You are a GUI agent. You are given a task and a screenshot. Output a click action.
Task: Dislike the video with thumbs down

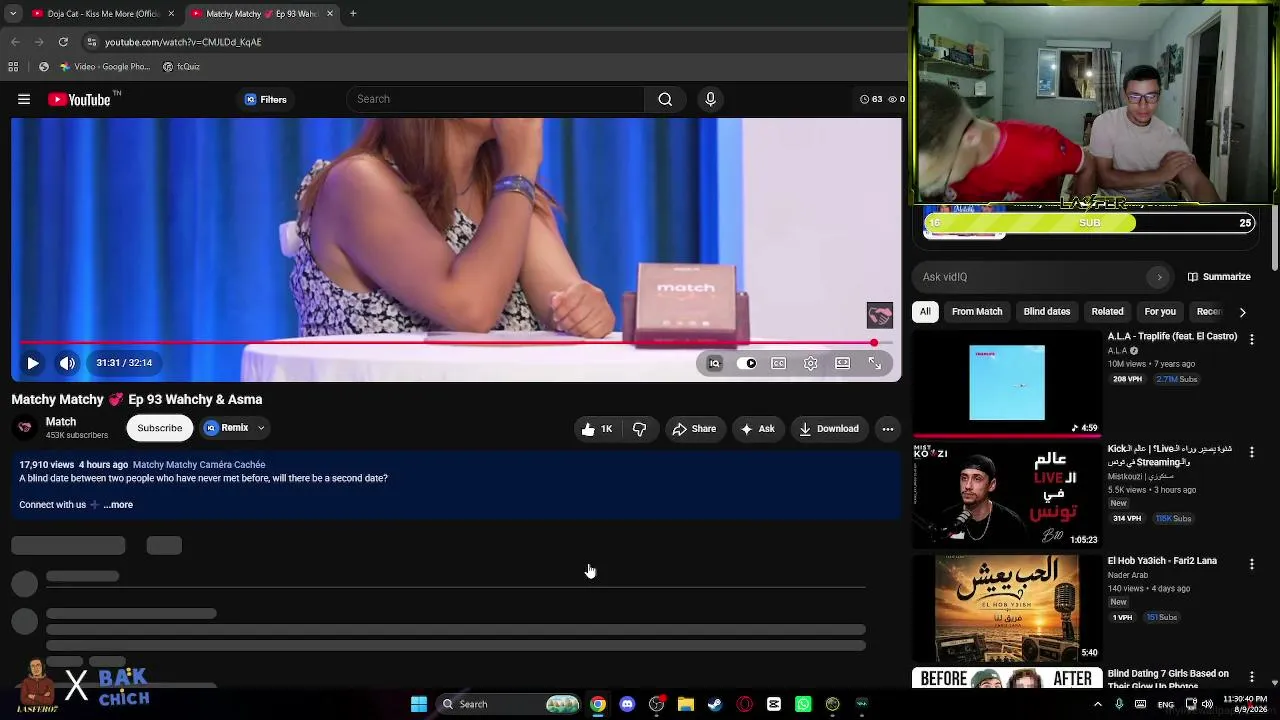click(x=639, y=429)
